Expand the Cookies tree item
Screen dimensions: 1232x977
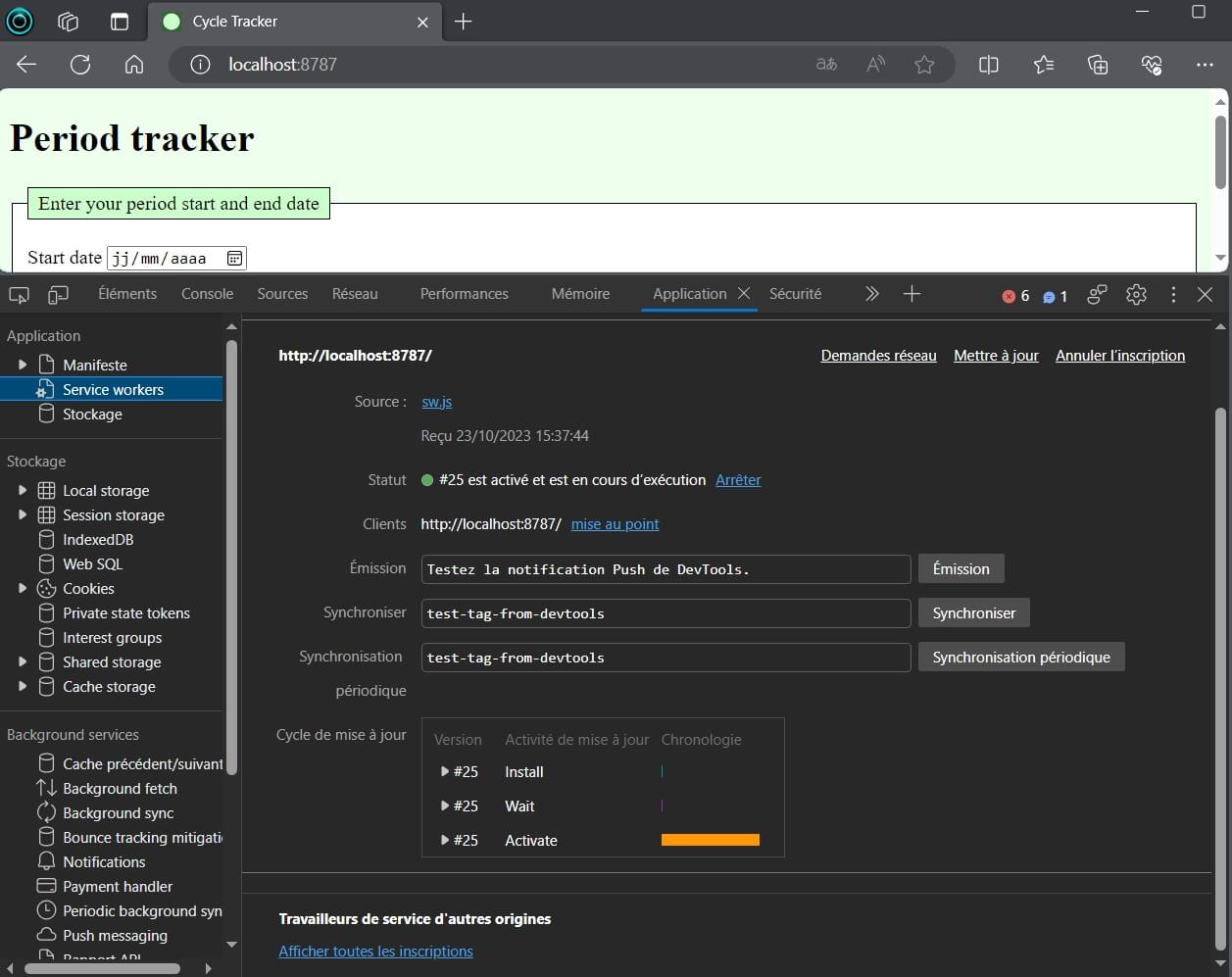[x=22, y=588]
